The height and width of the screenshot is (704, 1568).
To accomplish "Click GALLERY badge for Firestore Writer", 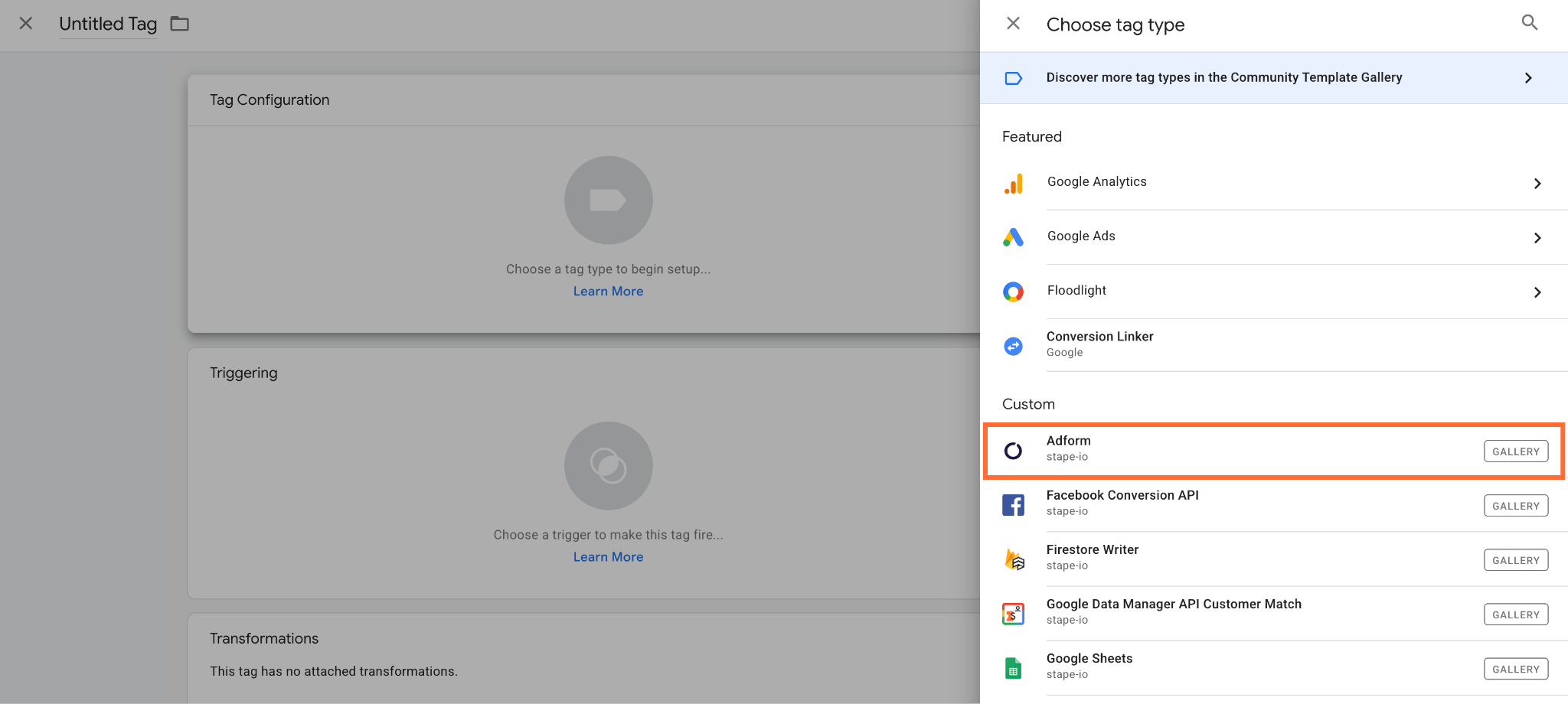I will (1516, 560).
